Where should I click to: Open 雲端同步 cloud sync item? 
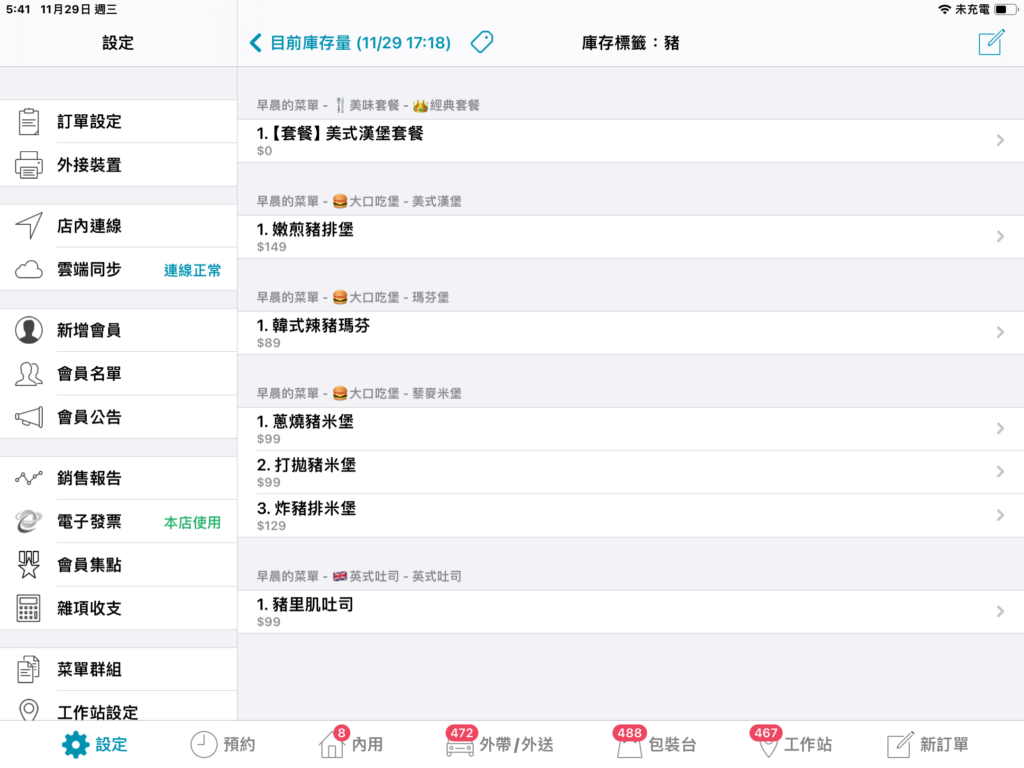coord(118,270)
